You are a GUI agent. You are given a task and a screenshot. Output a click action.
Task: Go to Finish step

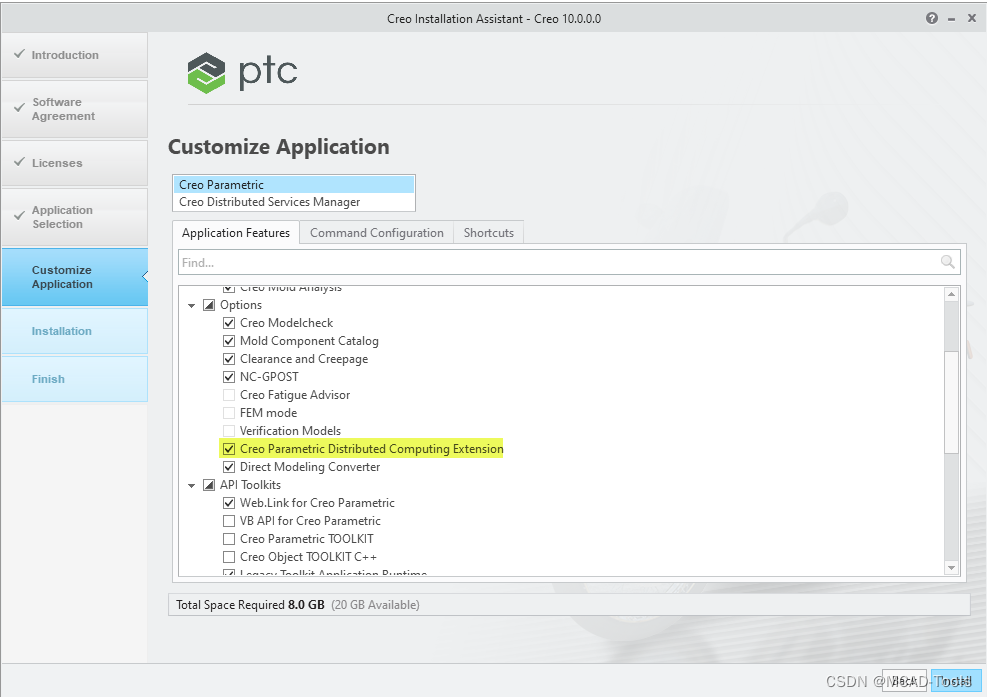pos(75,379)
